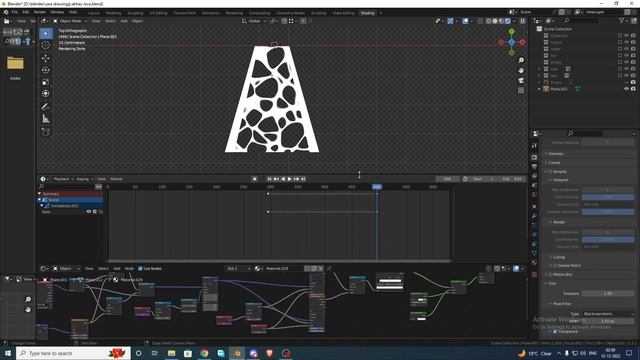Screen dimensions: 640x360
Task: Hide Plane.001 in viewport via eye
Action: coord(626,89)
